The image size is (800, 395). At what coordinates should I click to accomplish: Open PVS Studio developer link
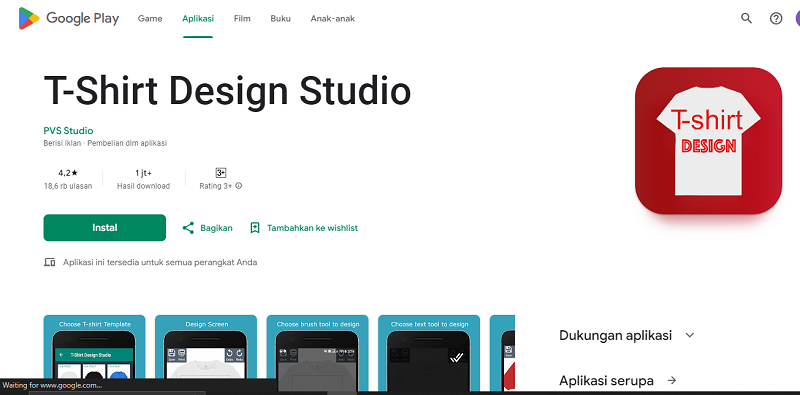point(68,131)
